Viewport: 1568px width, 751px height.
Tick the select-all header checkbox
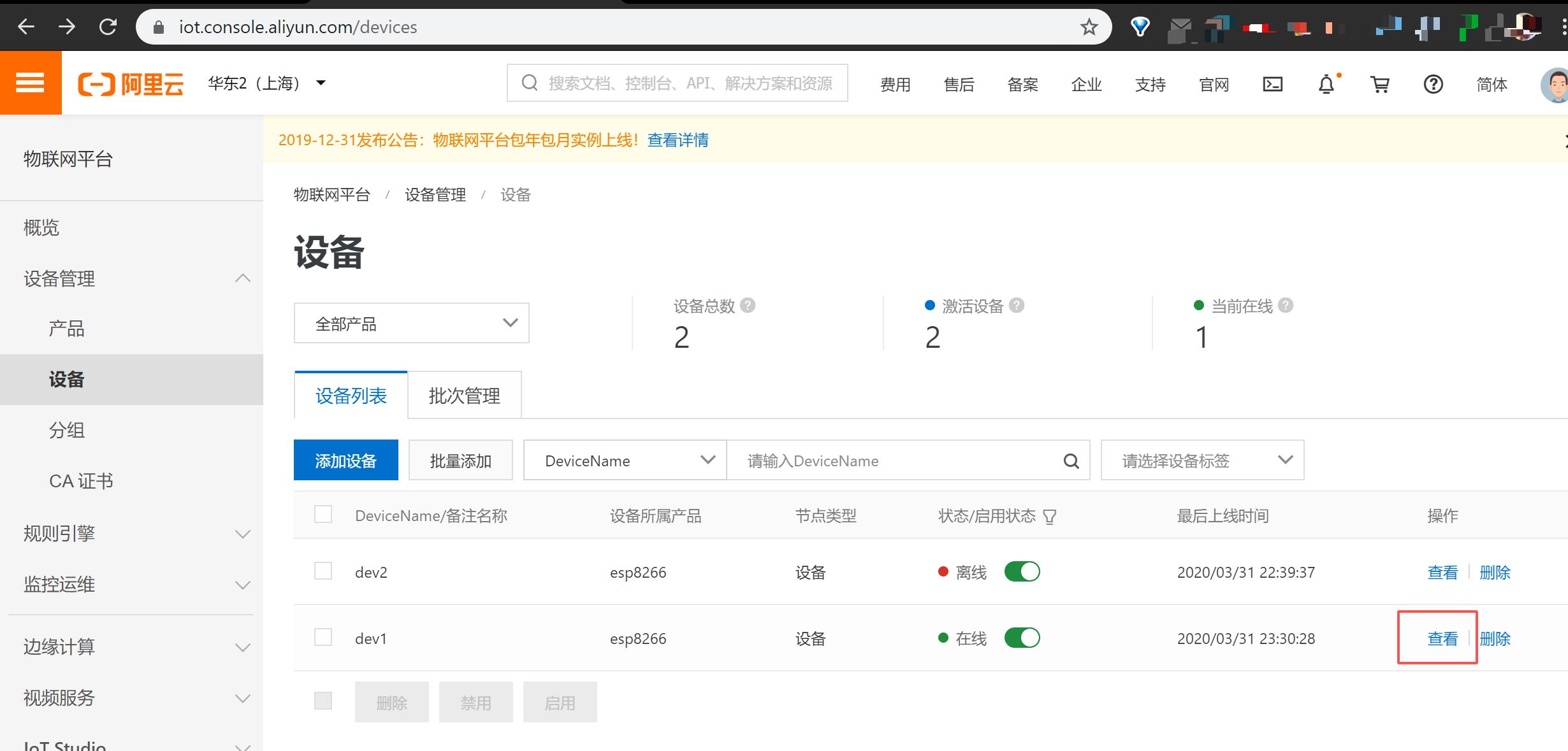tap(323, 514)
